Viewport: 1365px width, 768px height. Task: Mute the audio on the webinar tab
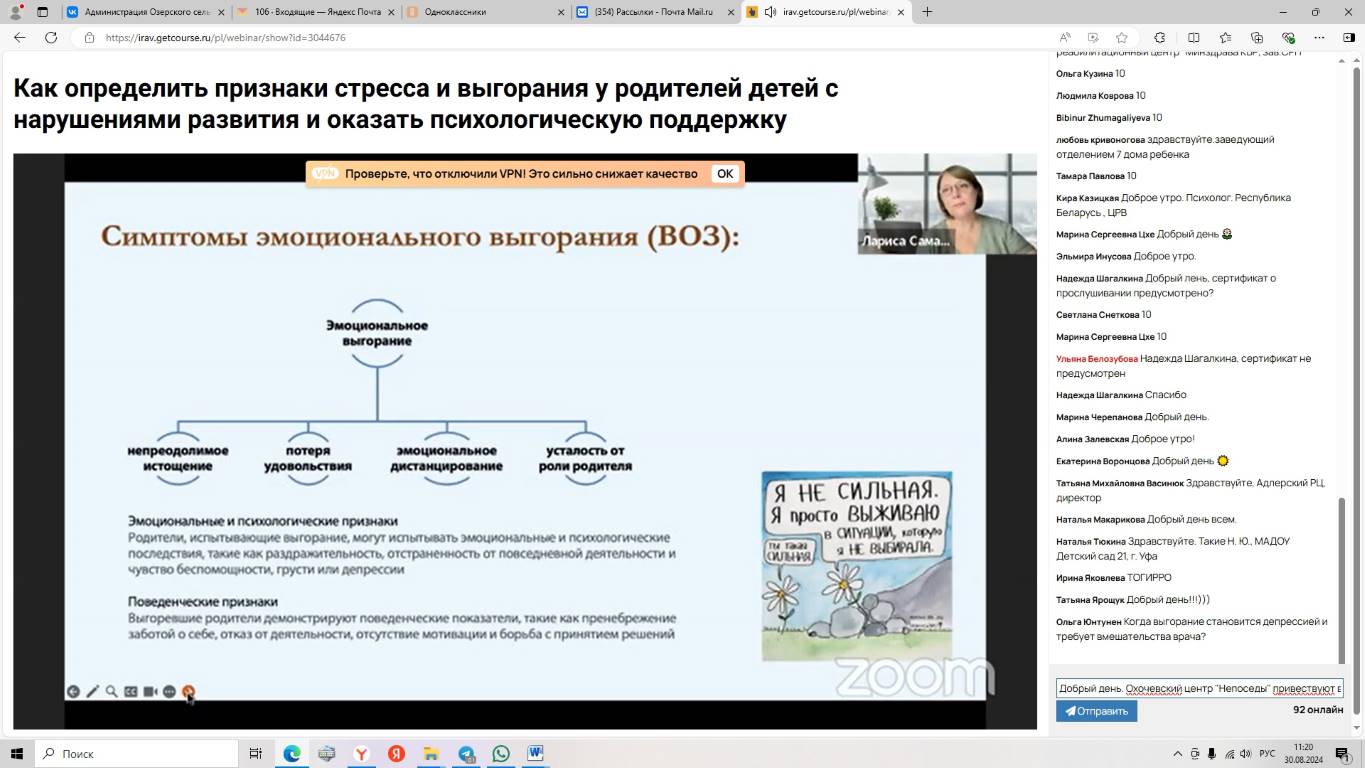[770, 12]
